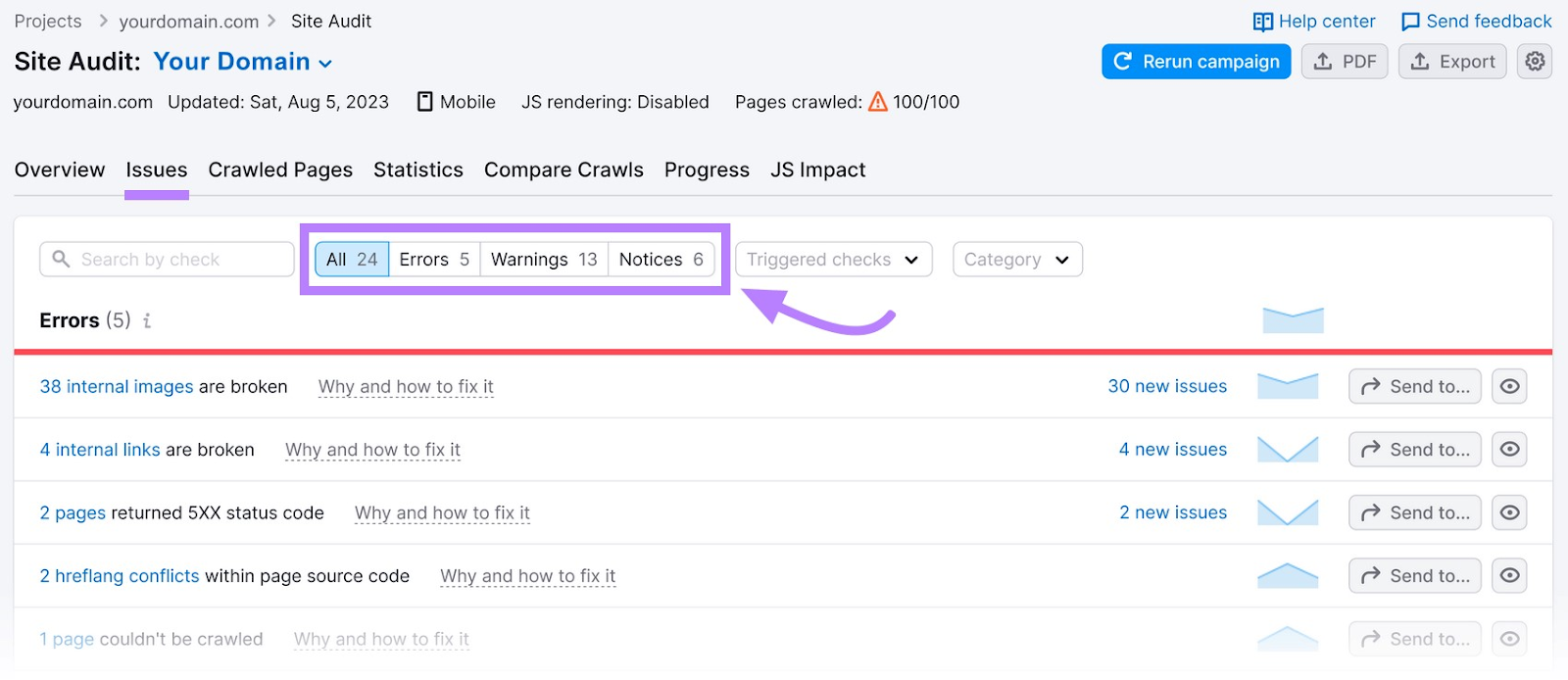Viewport: 1568px width, 680px height.
Task: Click the Send feedback speech bubble icon
Action: point(1410,22)
